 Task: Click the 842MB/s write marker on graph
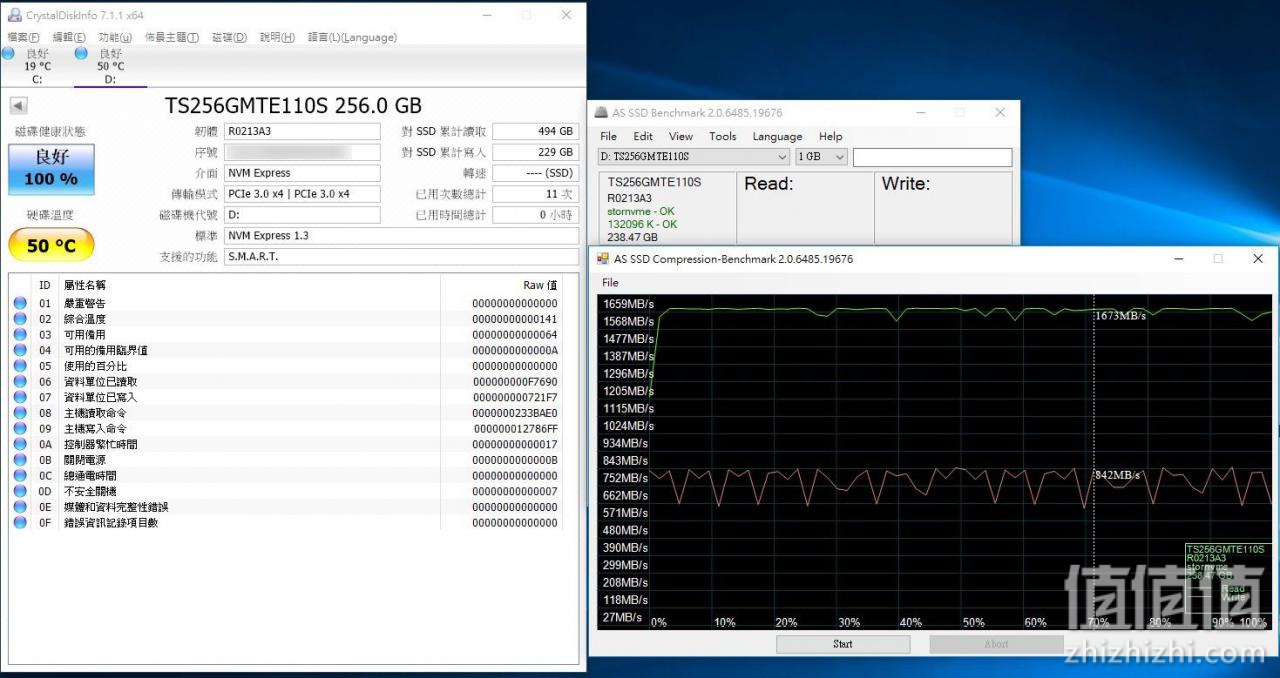1118,475
